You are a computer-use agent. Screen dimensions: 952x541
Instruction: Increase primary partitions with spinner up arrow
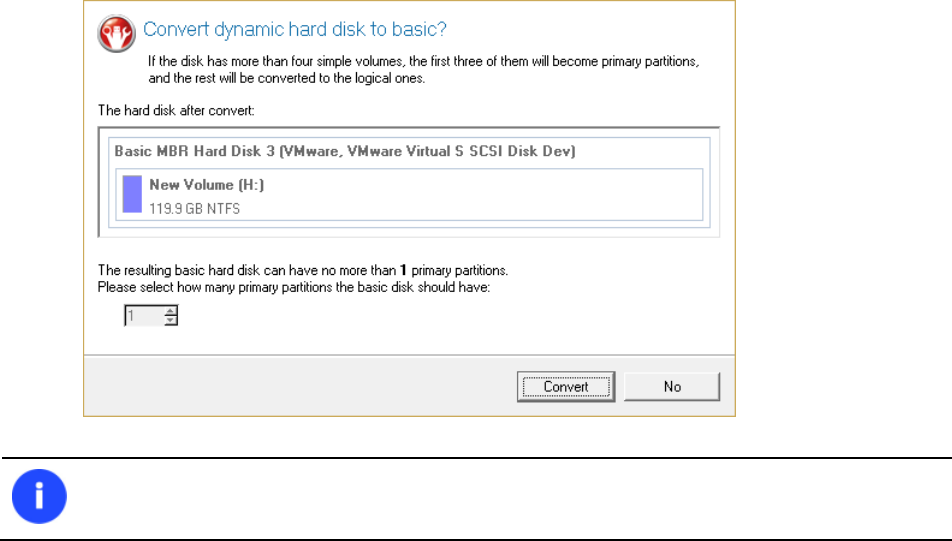[171, 311]
